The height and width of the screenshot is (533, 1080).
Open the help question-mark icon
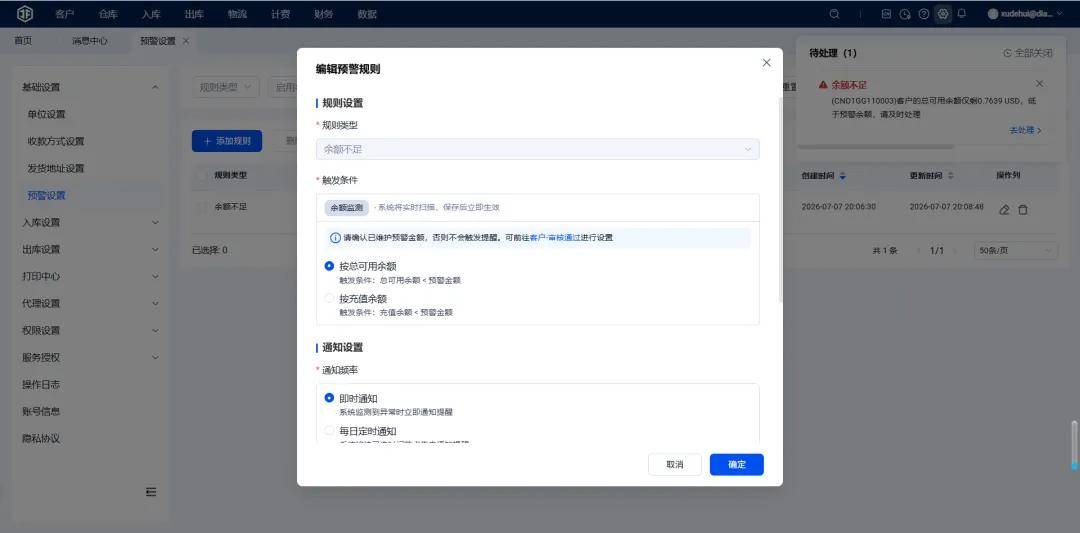[x=924, y=14]
